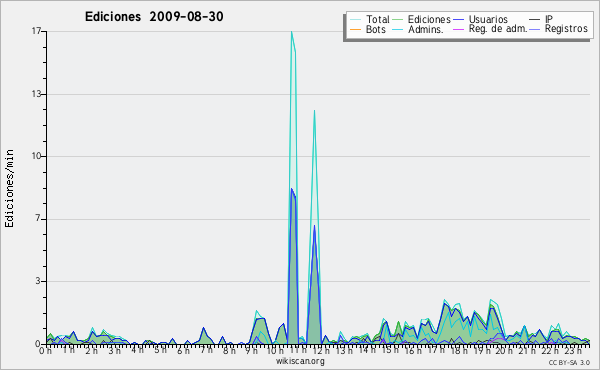
Task: Click the Reg. de adm. magenta legend line
Action: pos(458,29)
